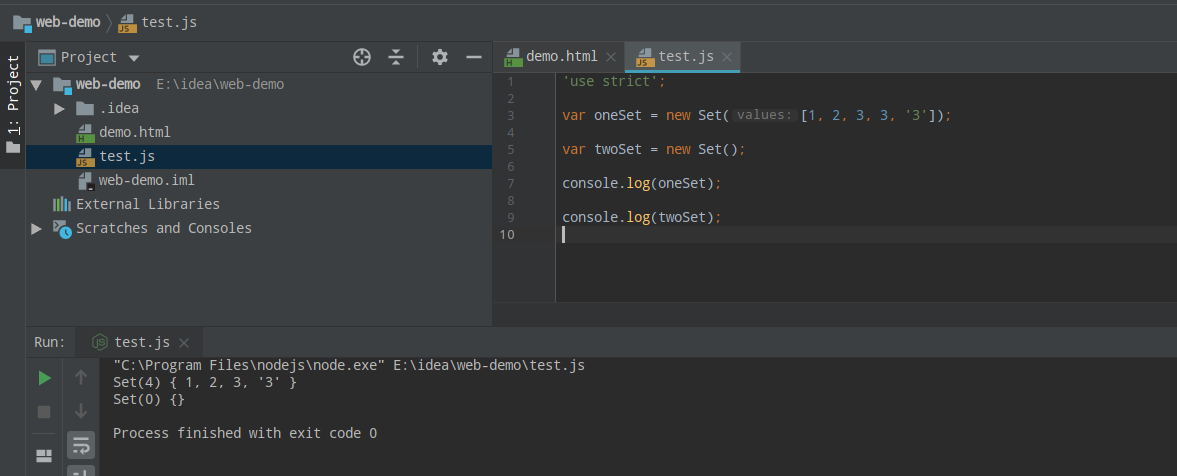This screenshot has width=1177, height=476.
Task: Click the restore layout icon in Run panel
Action: click(x=44, y=456)
